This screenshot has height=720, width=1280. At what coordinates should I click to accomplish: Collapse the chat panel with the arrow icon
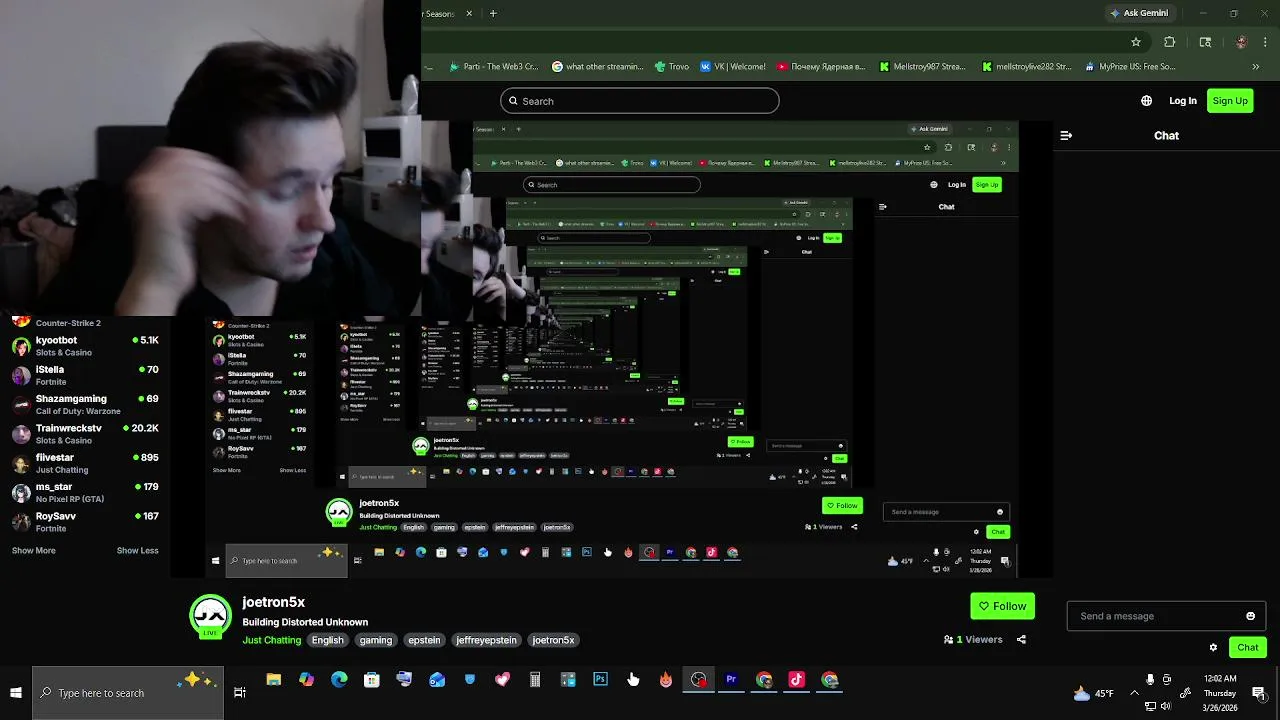click(x=1066, y=135)
